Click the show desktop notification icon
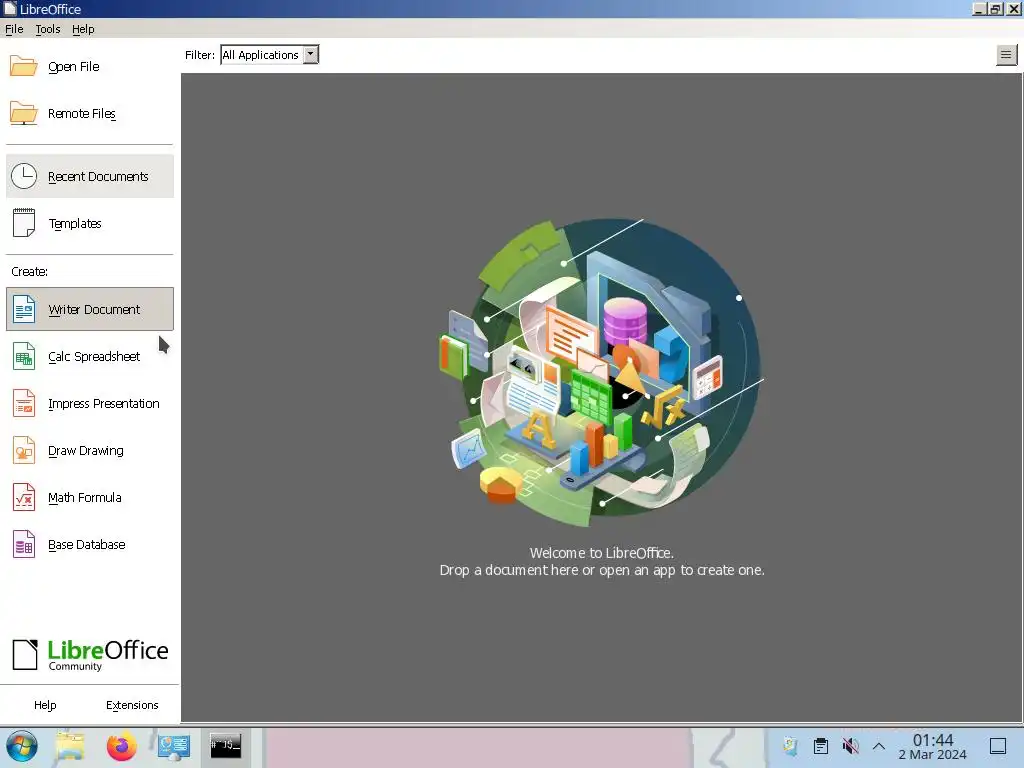 coord(998,746)
